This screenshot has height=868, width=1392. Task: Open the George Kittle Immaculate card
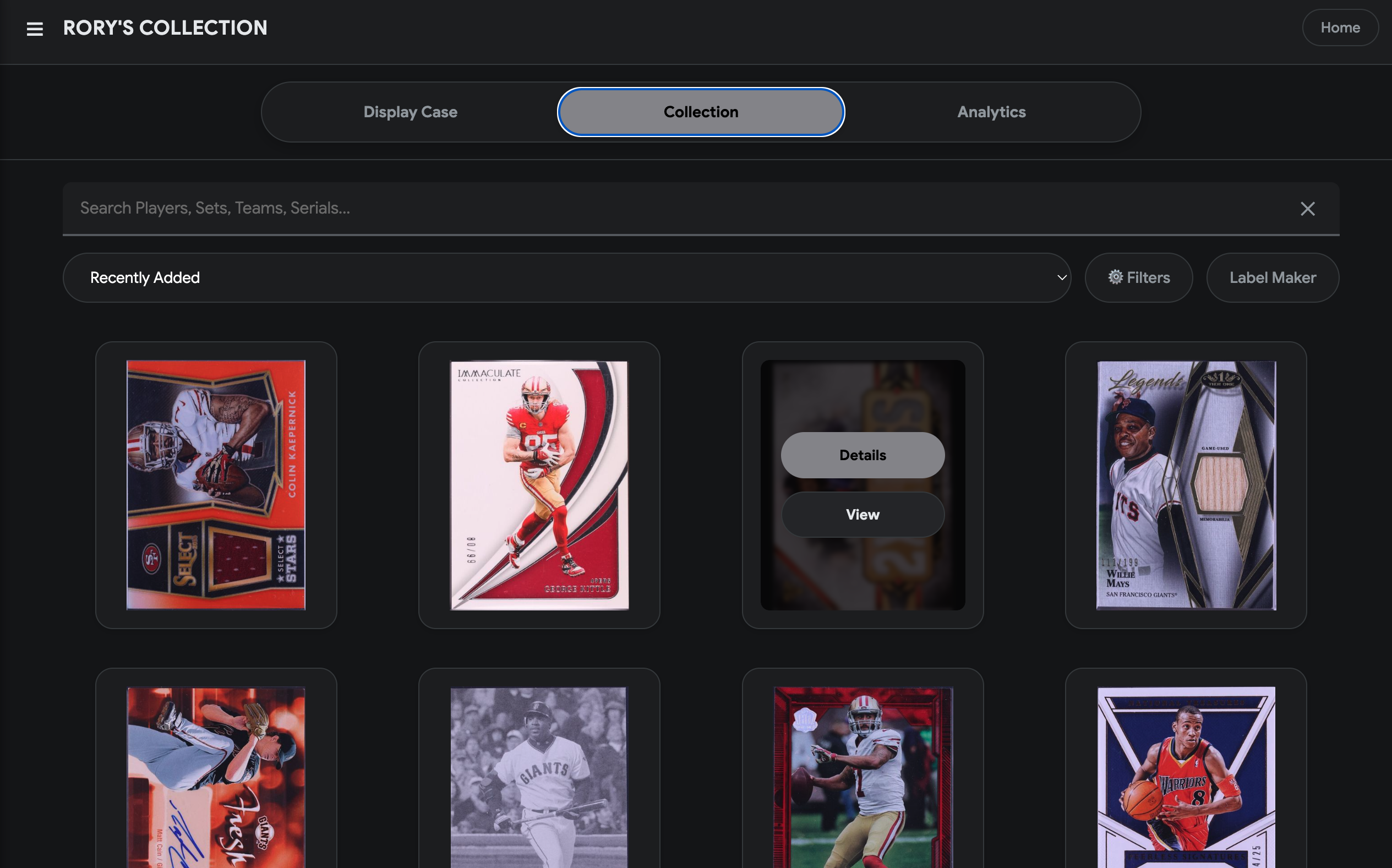(x=539, y=485)
